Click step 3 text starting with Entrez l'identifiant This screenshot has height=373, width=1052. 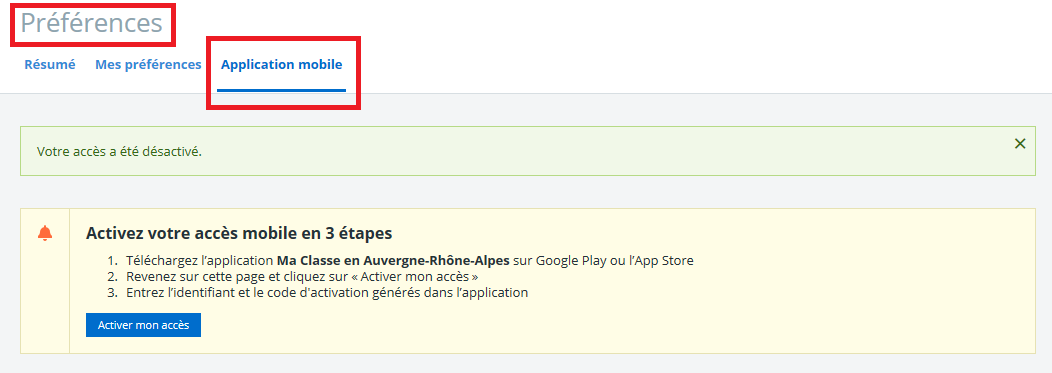click(x=327, y=292)
